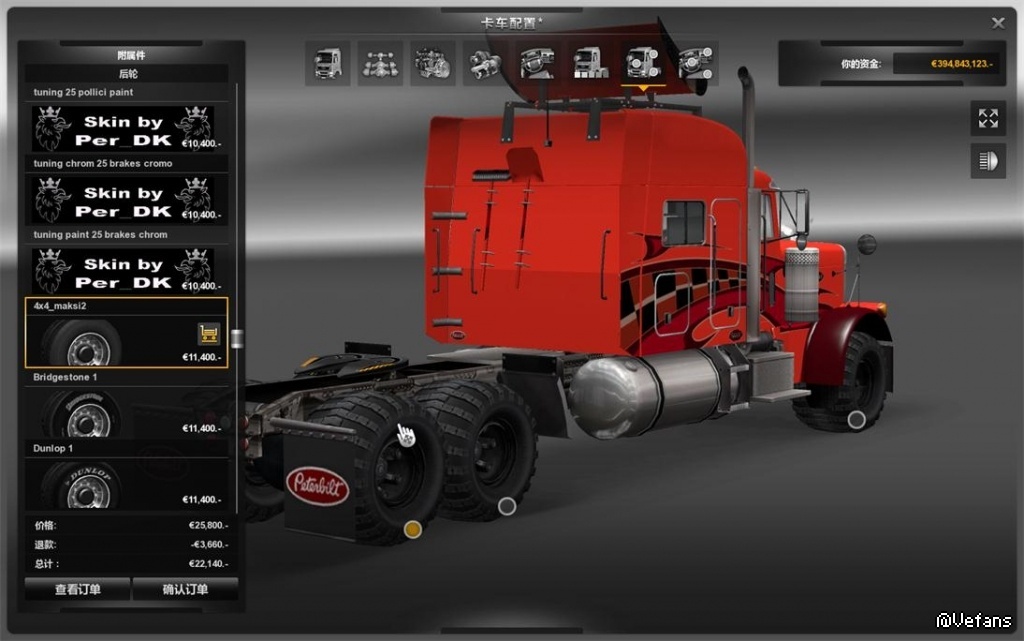Close the truck configuration window

[x=998, y=23]
